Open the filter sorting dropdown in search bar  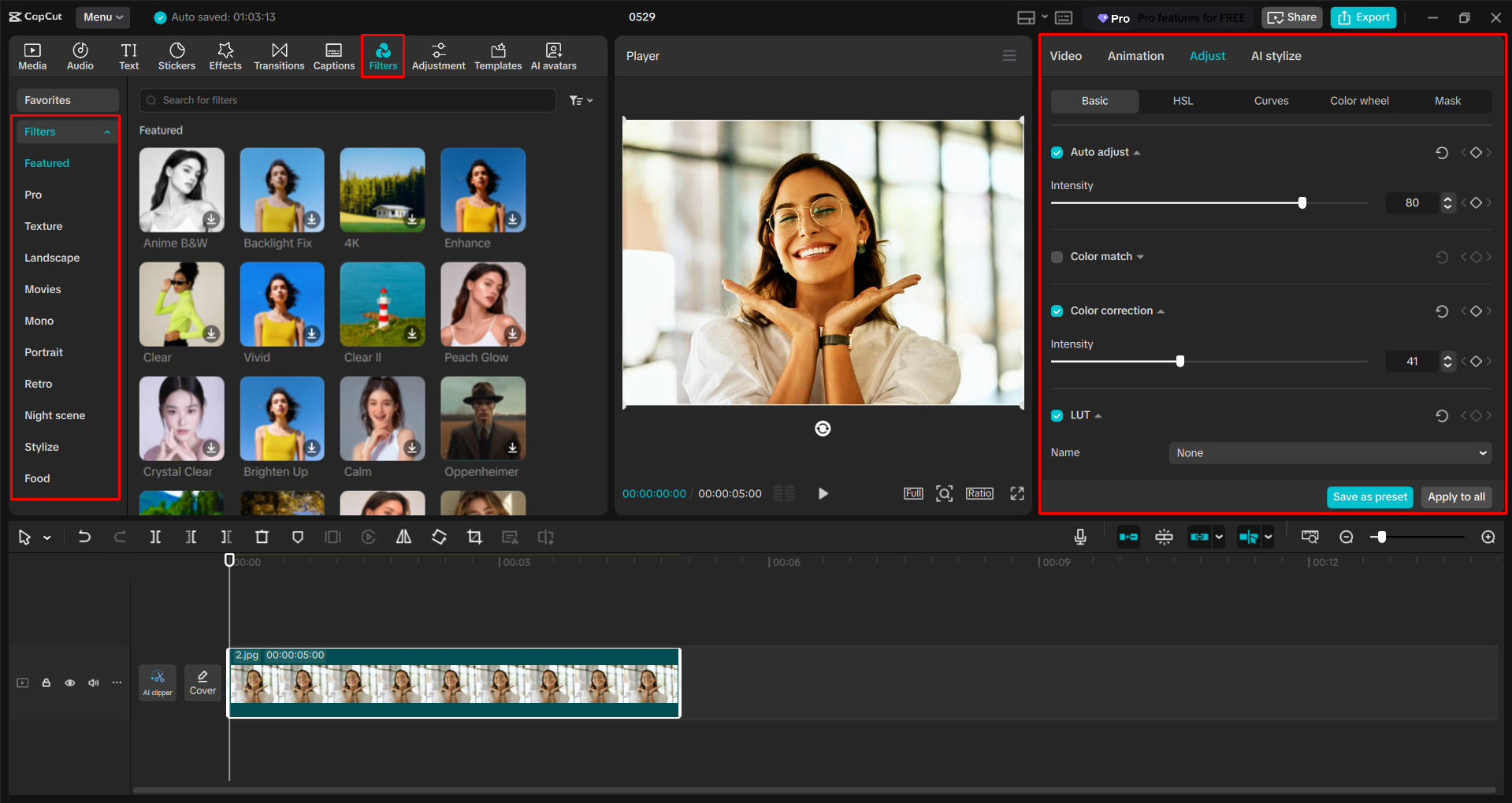pos(581,100)
